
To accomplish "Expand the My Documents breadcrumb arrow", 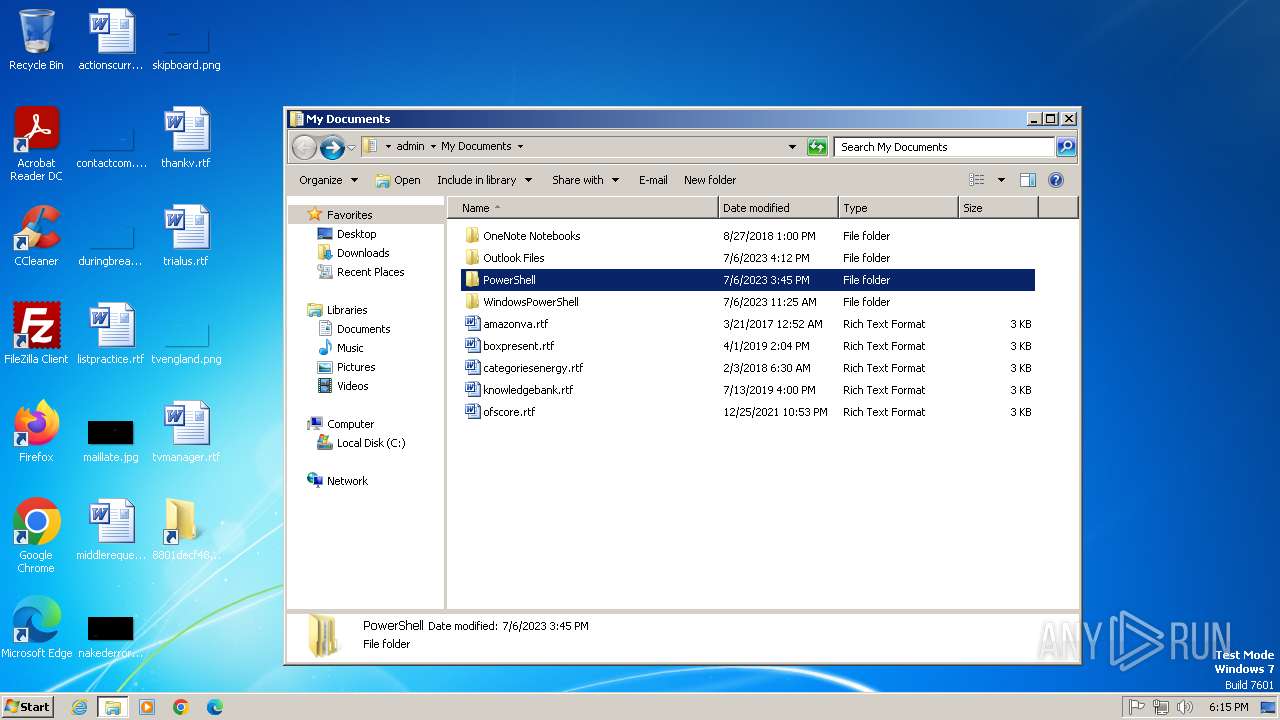I will tap(520, 147).
